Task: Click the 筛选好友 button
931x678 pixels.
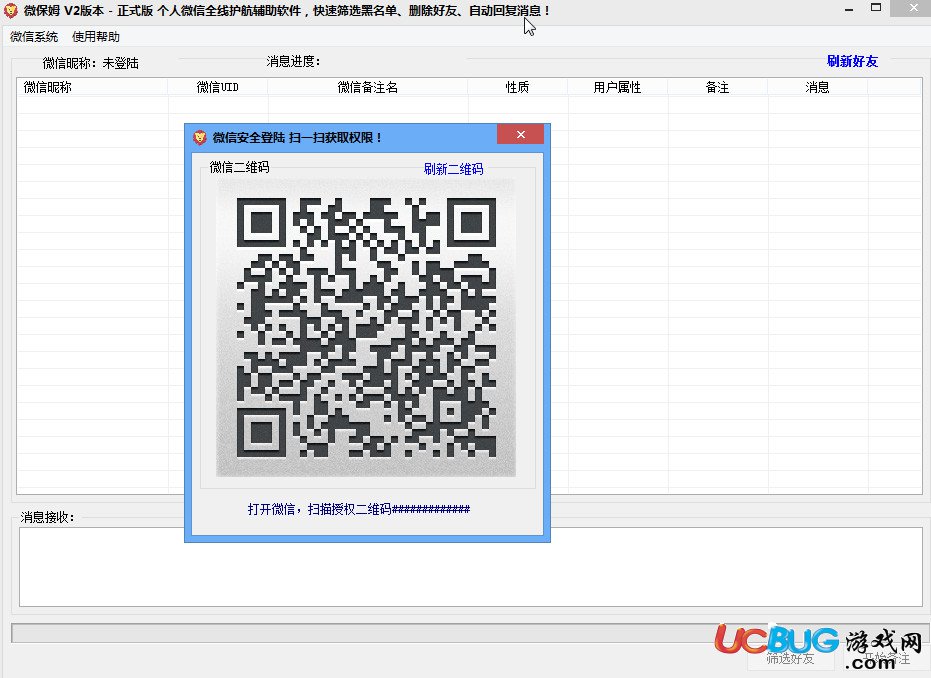Action: [x=790, y=658]
